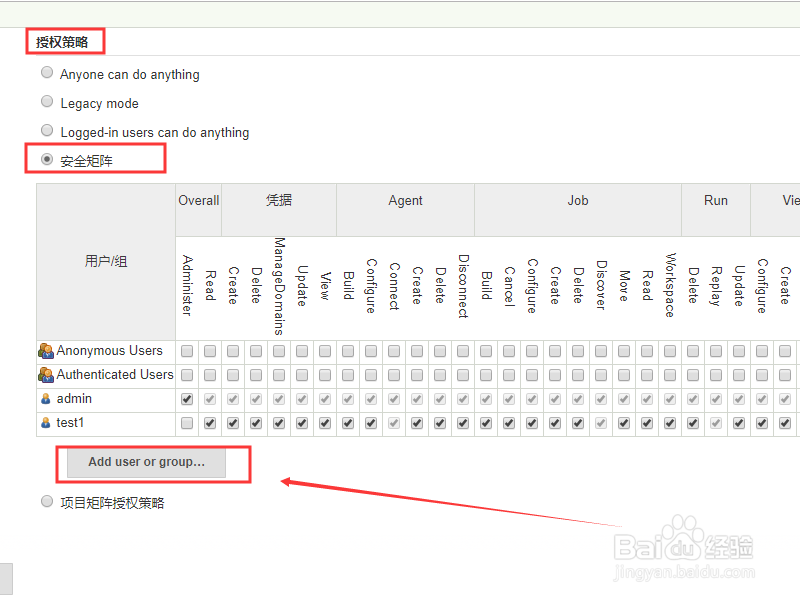Screen dimensions: 800x600
Task: Uncheck Overall Administer for admin
Action: coord(187,399)
